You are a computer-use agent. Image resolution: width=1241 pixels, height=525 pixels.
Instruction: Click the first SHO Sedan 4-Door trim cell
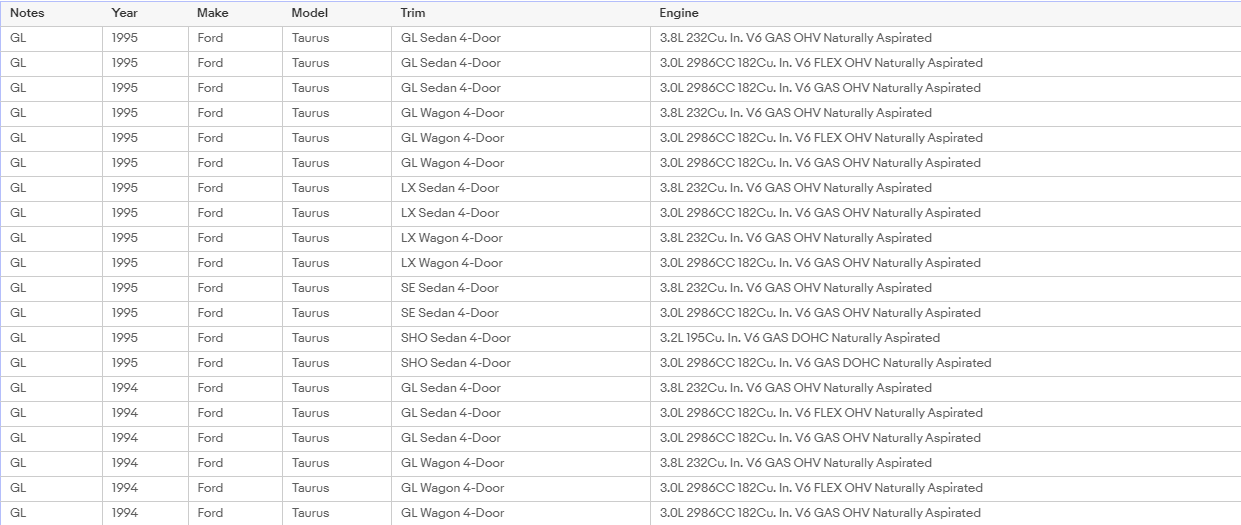coord(520,338)
